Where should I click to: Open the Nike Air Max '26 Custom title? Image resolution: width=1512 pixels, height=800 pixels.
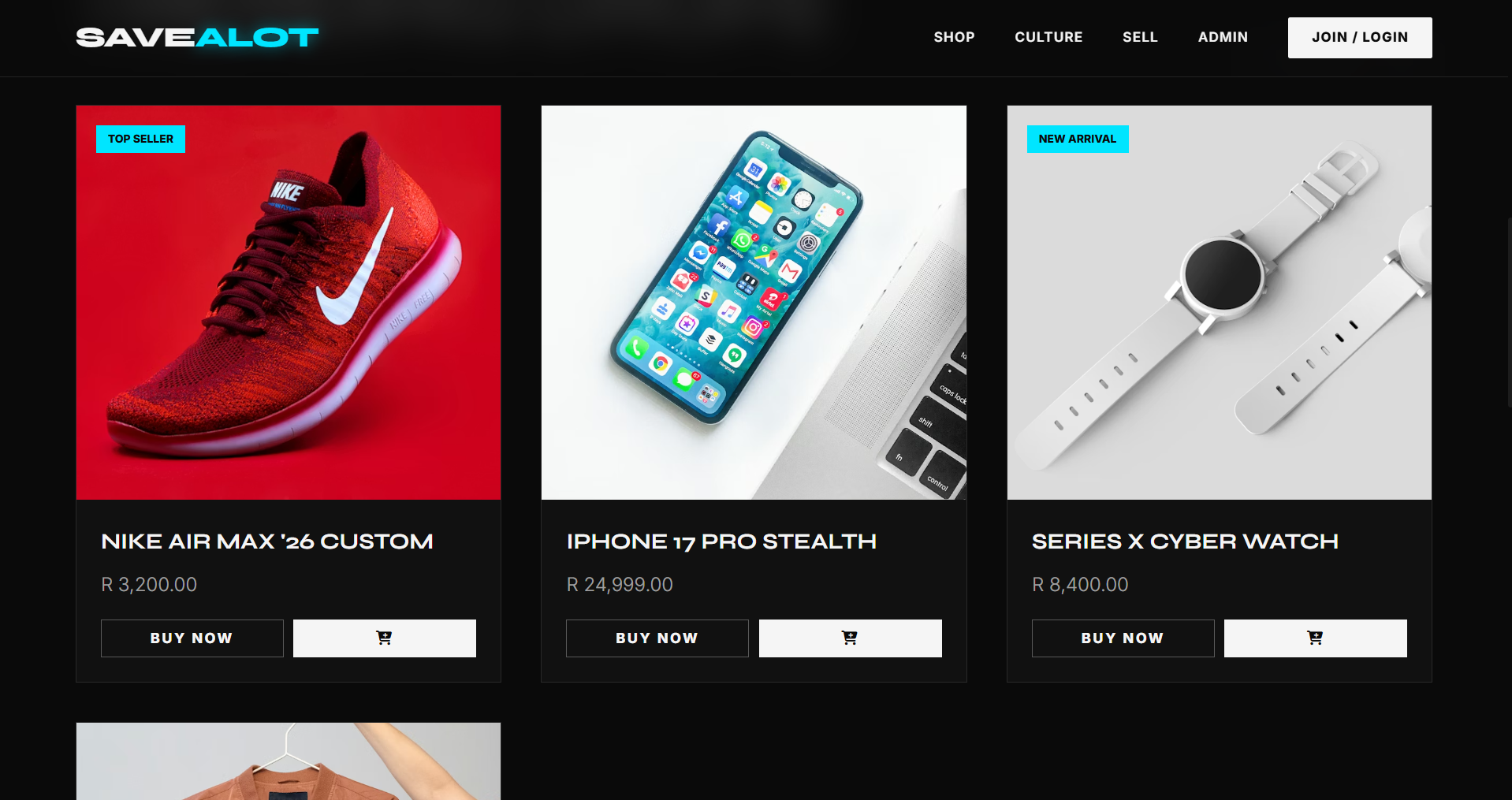267,541
